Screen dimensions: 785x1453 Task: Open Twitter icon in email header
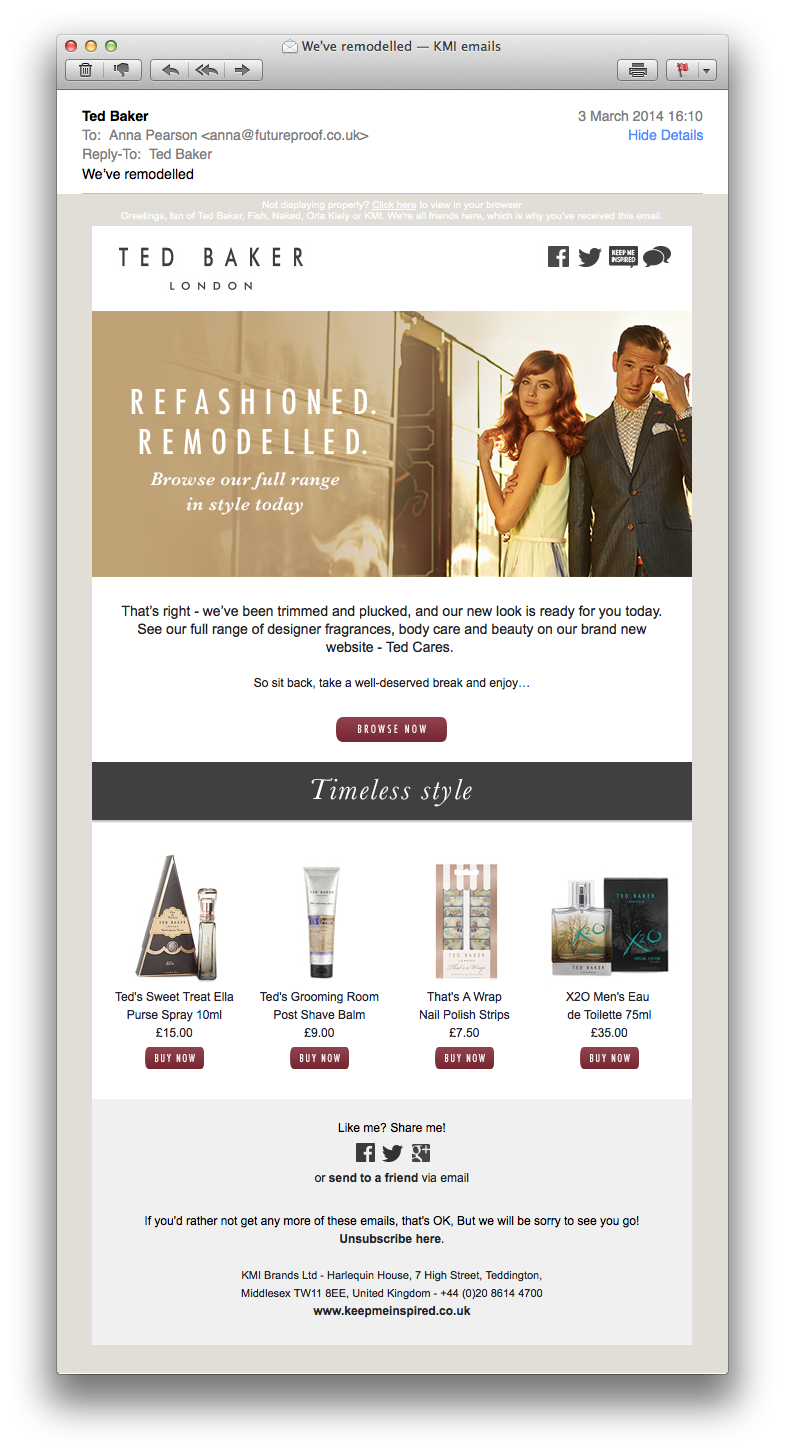point(590,257)
